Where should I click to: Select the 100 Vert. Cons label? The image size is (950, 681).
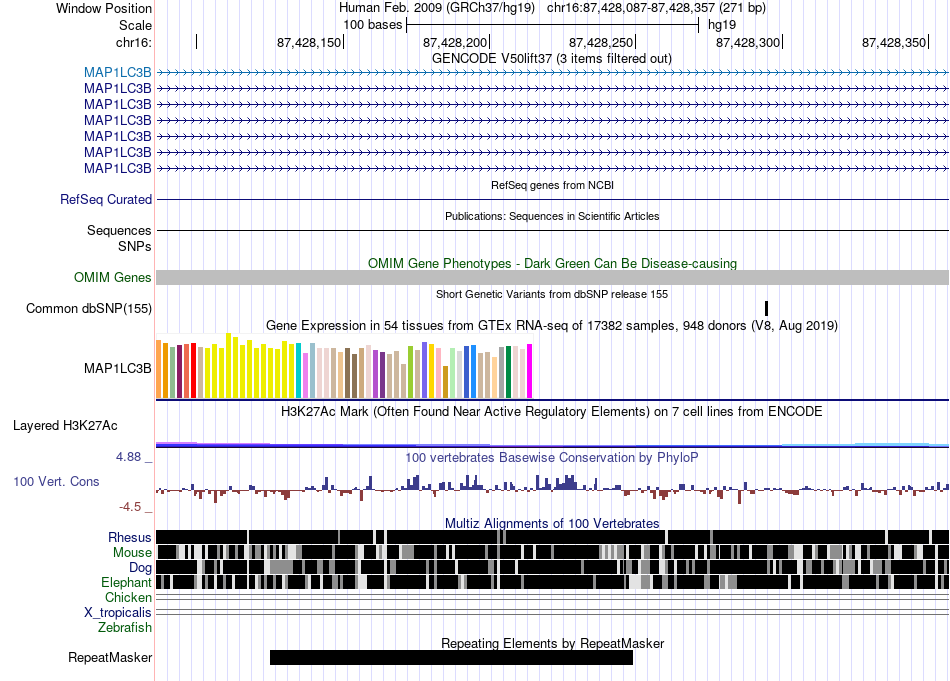56,482
